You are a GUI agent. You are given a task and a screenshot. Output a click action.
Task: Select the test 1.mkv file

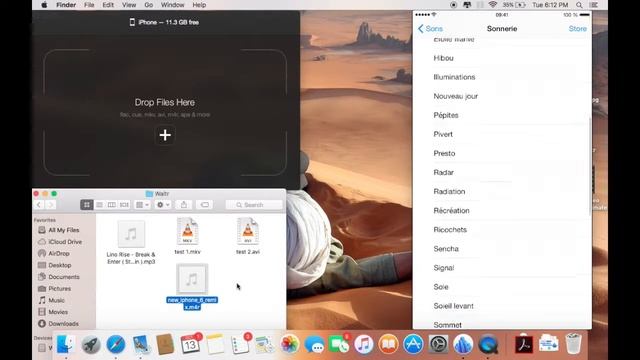point(187,236)
